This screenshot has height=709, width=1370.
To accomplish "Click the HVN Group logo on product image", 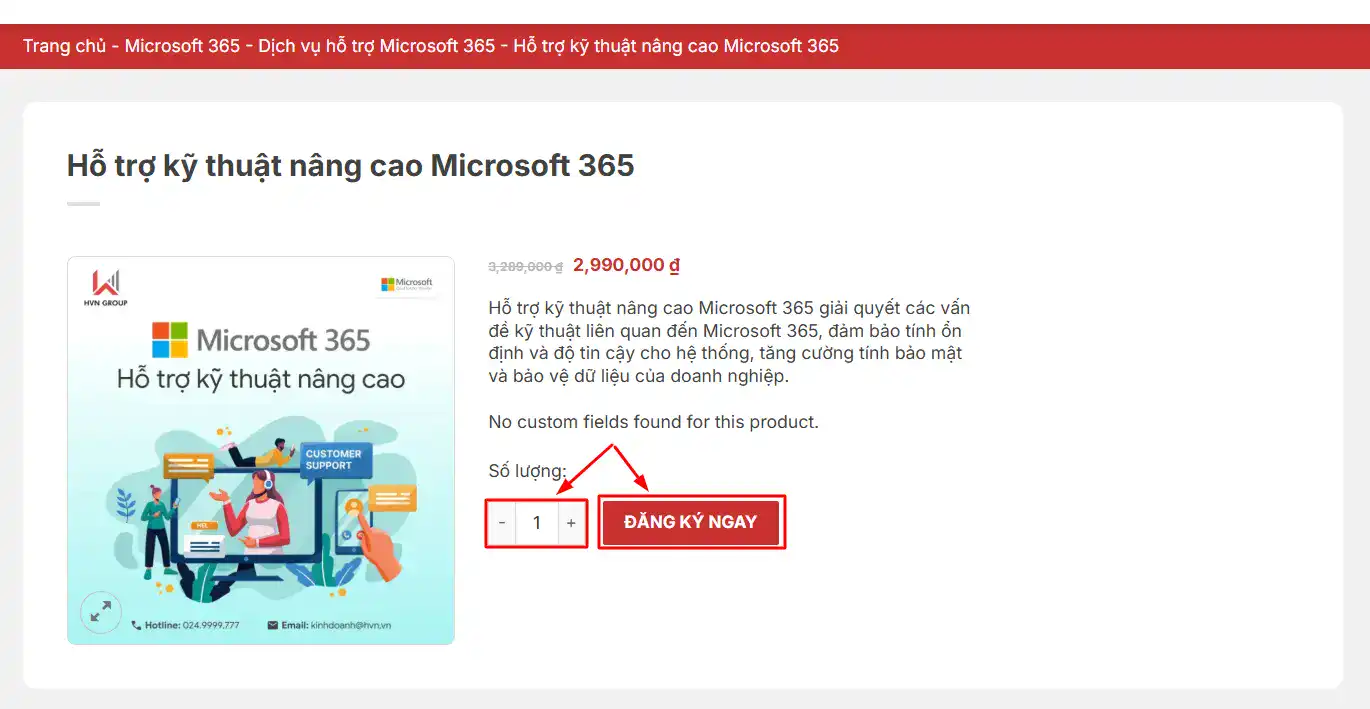I will coord(105,288).
